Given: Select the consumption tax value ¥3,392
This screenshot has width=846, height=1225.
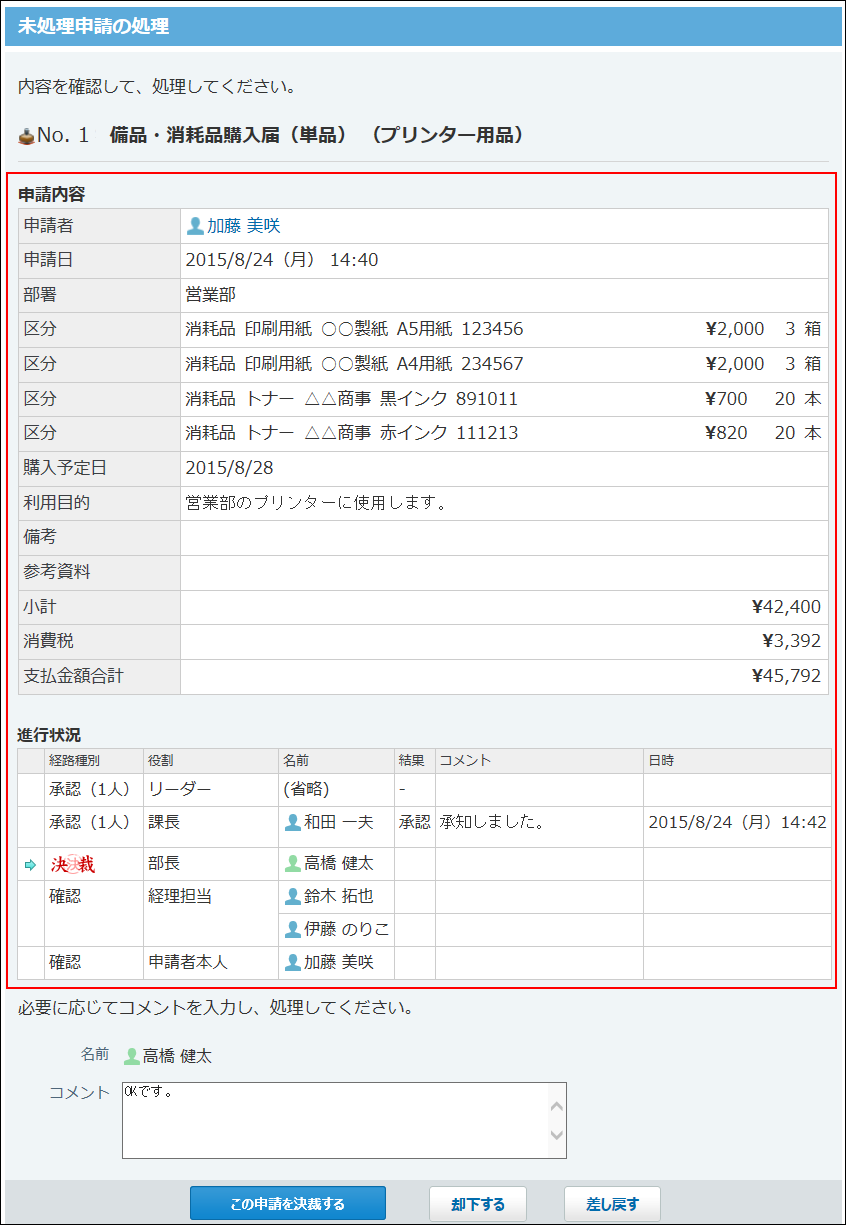Looking at the screenshot, I should click(x=791, y=641).
